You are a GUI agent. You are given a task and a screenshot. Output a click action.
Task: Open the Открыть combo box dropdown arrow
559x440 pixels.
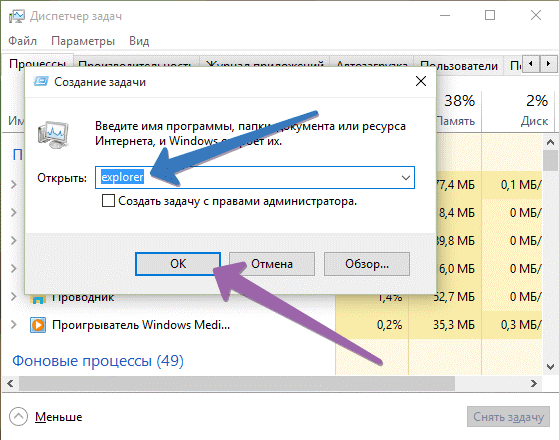click(x=406, y=177)
